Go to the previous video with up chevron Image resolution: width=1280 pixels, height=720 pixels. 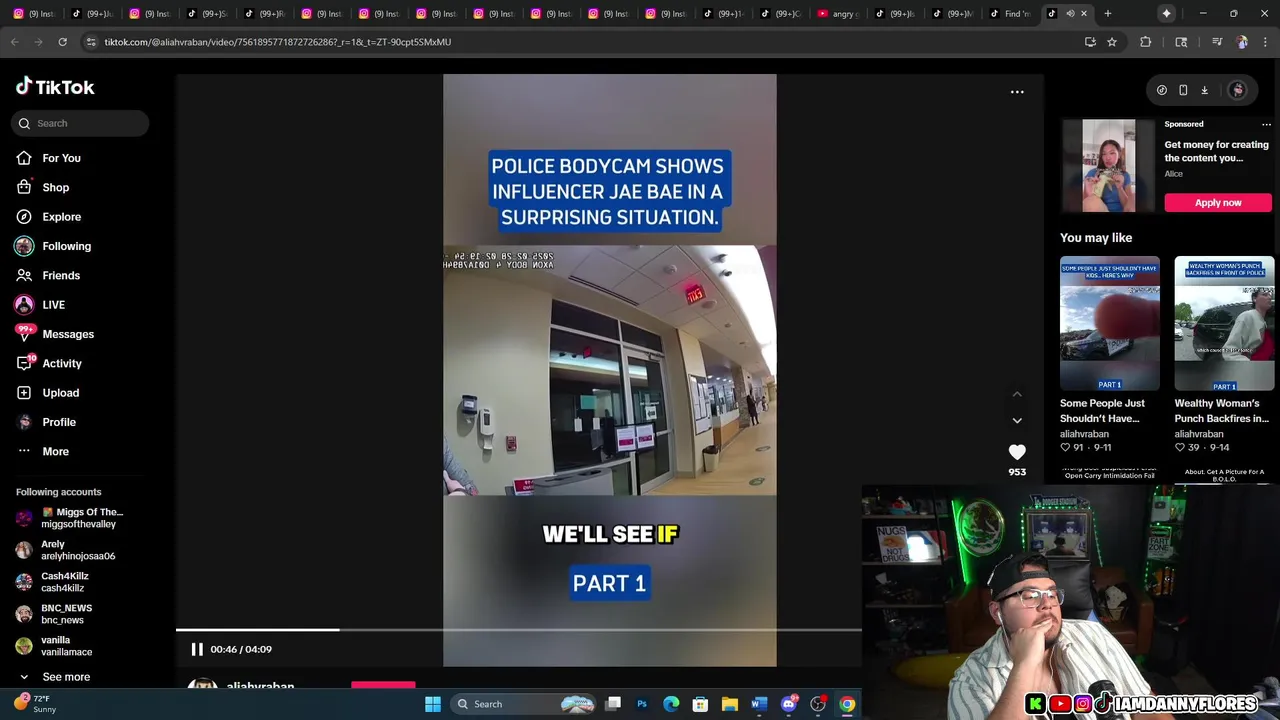tap(1017, 394)
